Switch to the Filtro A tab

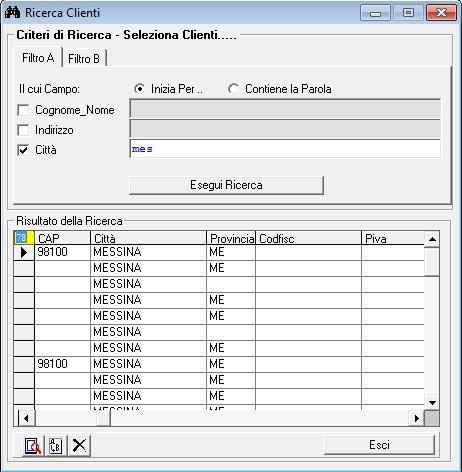(38, 58)
